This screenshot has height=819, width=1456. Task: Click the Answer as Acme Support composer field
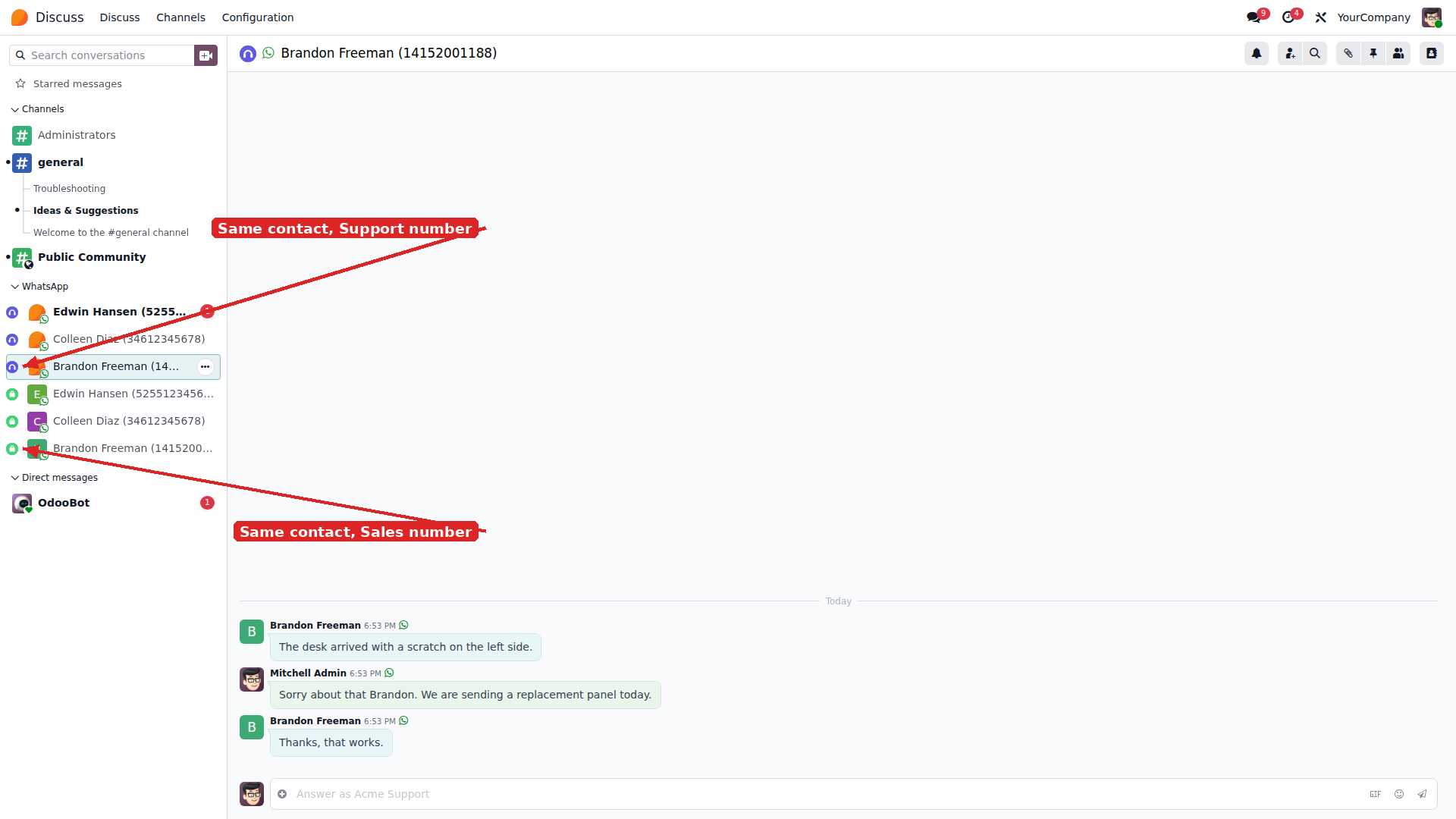827,794
